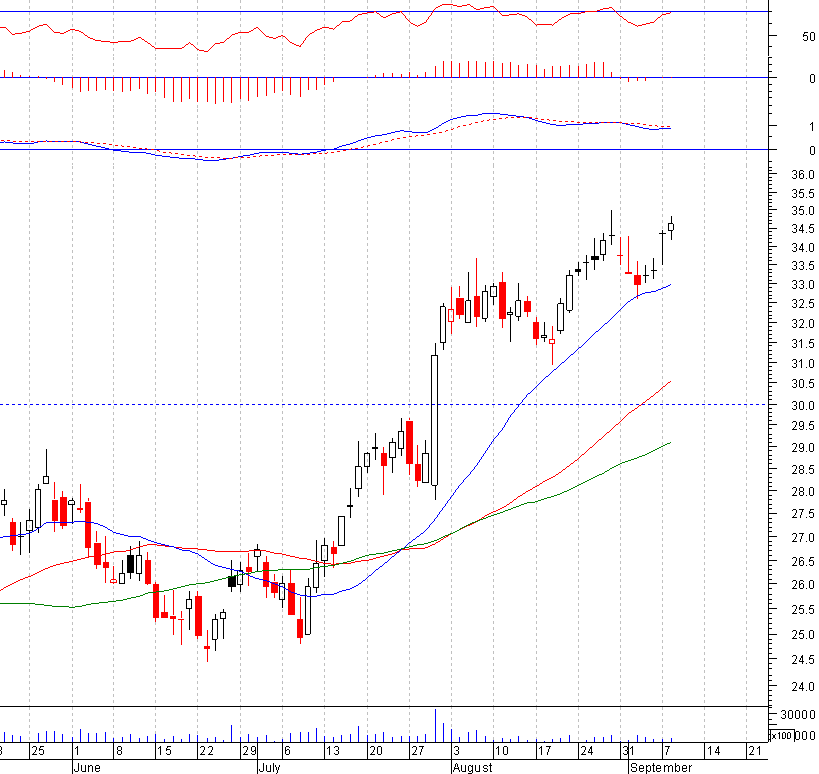Select the x100 volume multiplier label

tap(782, 736)
